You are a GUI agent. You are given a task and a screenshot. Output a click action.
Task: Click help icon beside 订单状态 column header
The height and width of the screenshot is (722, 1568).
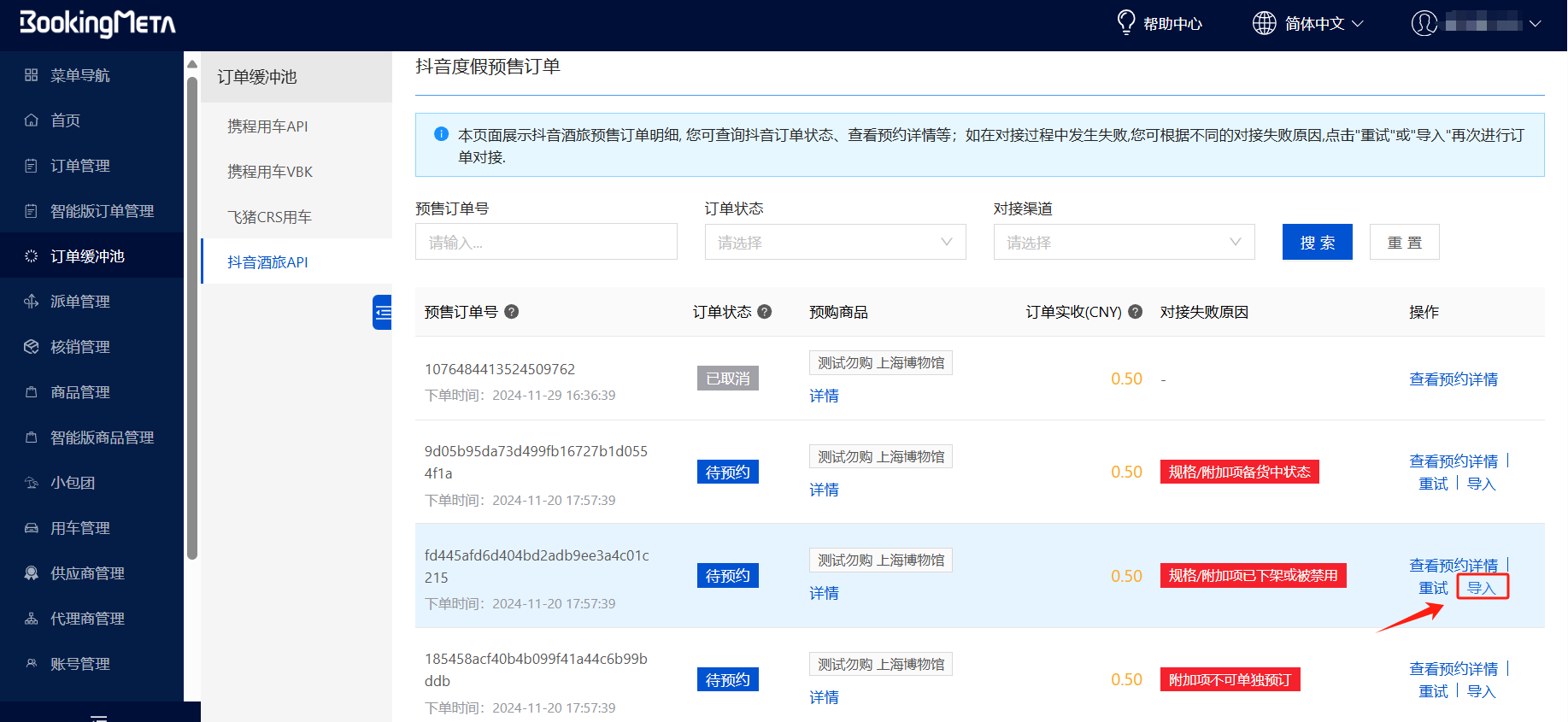tap(765, 312)
